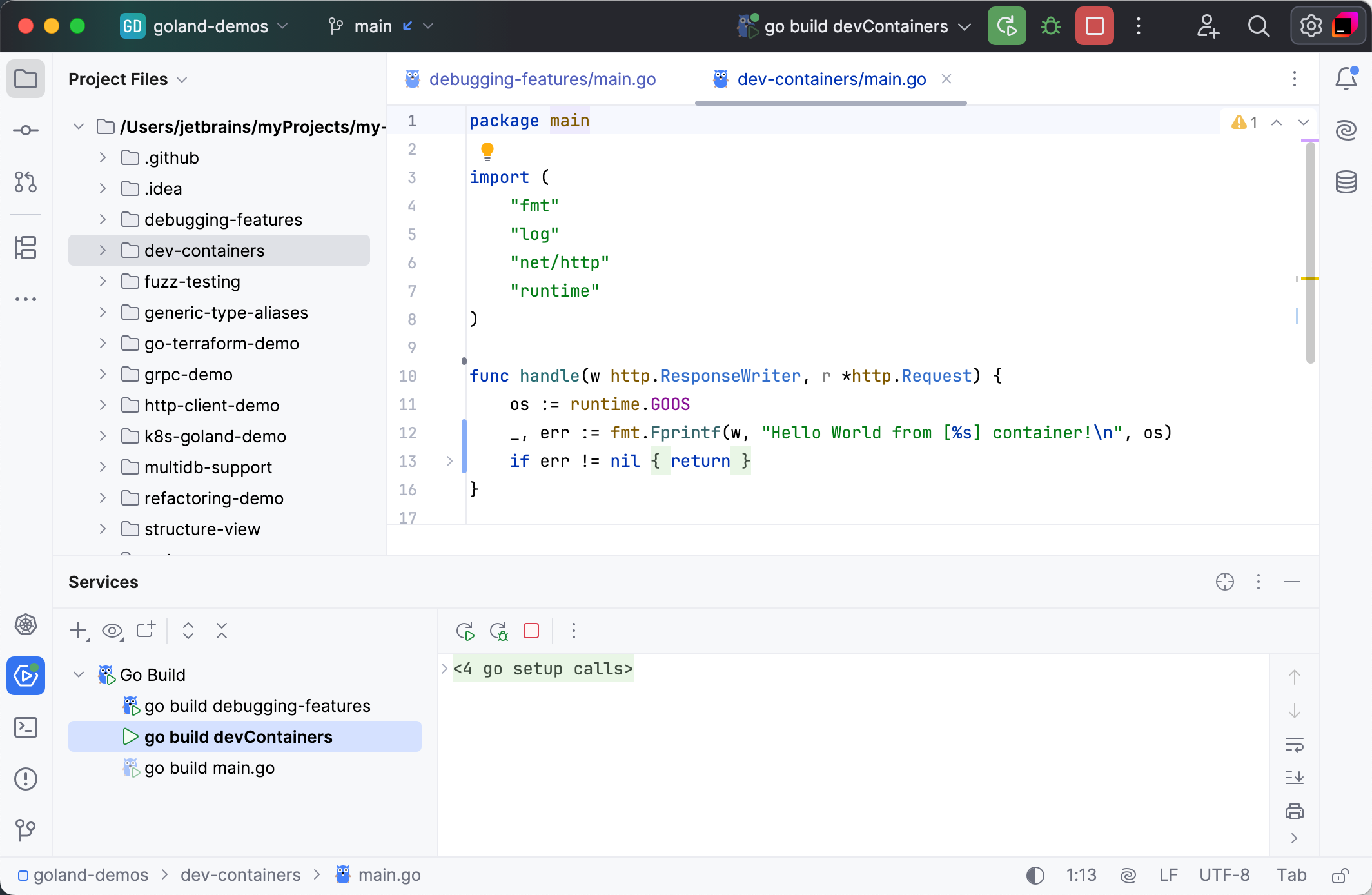Click the Debug bug icon in top toolbar
The image size is (1372, 895).
[1051, 26]
